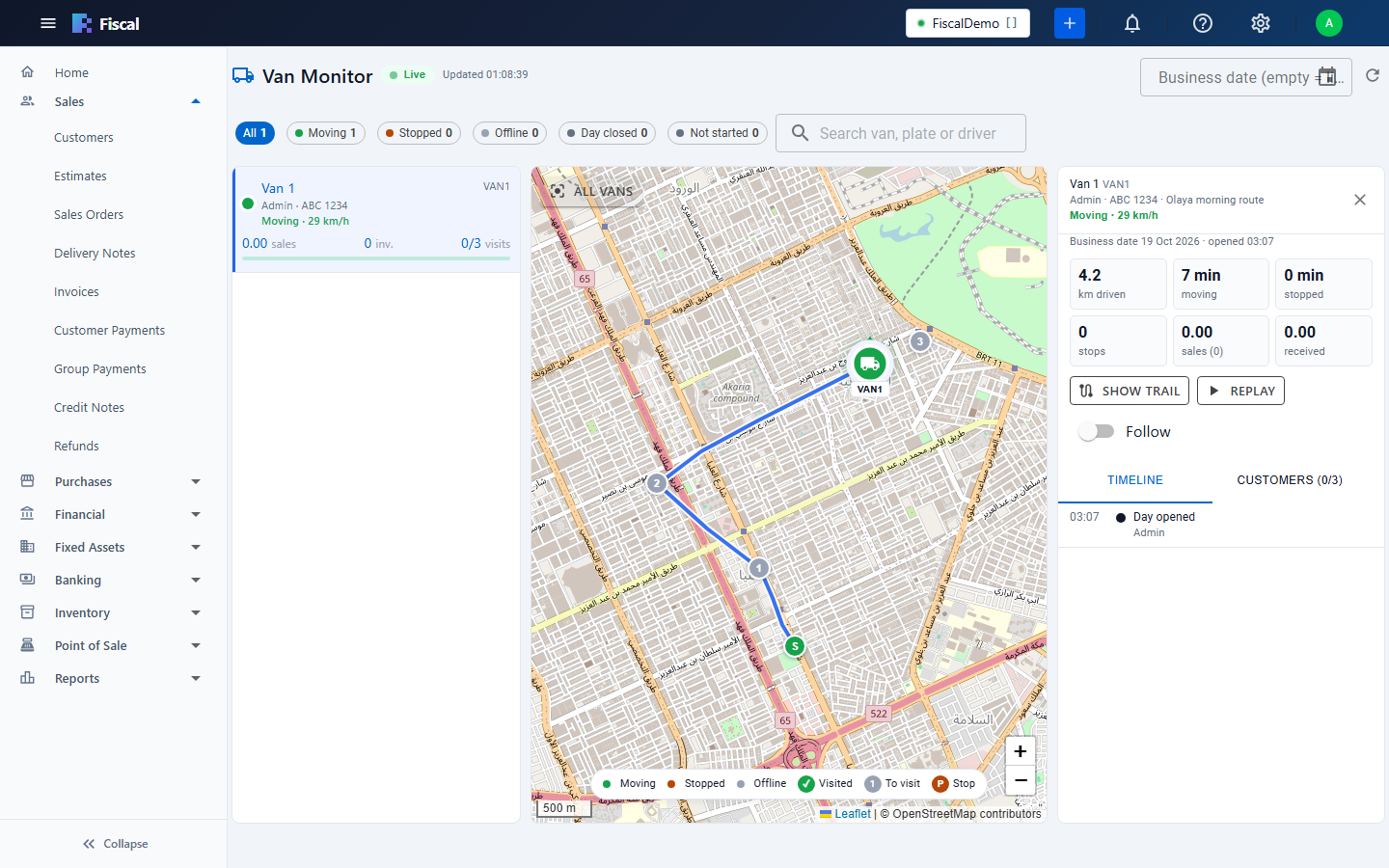This screenshot has height=868, width=1389.
Task: Filter vans by Offline status
Action: tap(510, 133)
